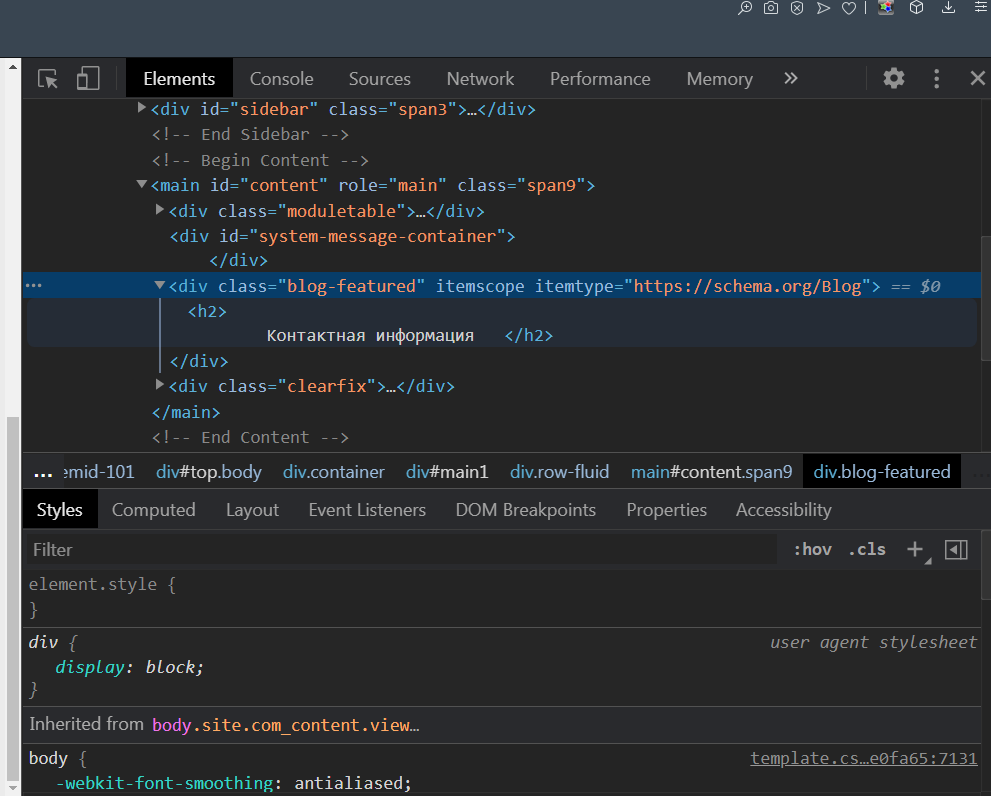Image resolution: width=991 pixels, height=796 pixels.
Task: Show hidden breadcrumbs with the ellipsis button
Action: click(43, 473)
